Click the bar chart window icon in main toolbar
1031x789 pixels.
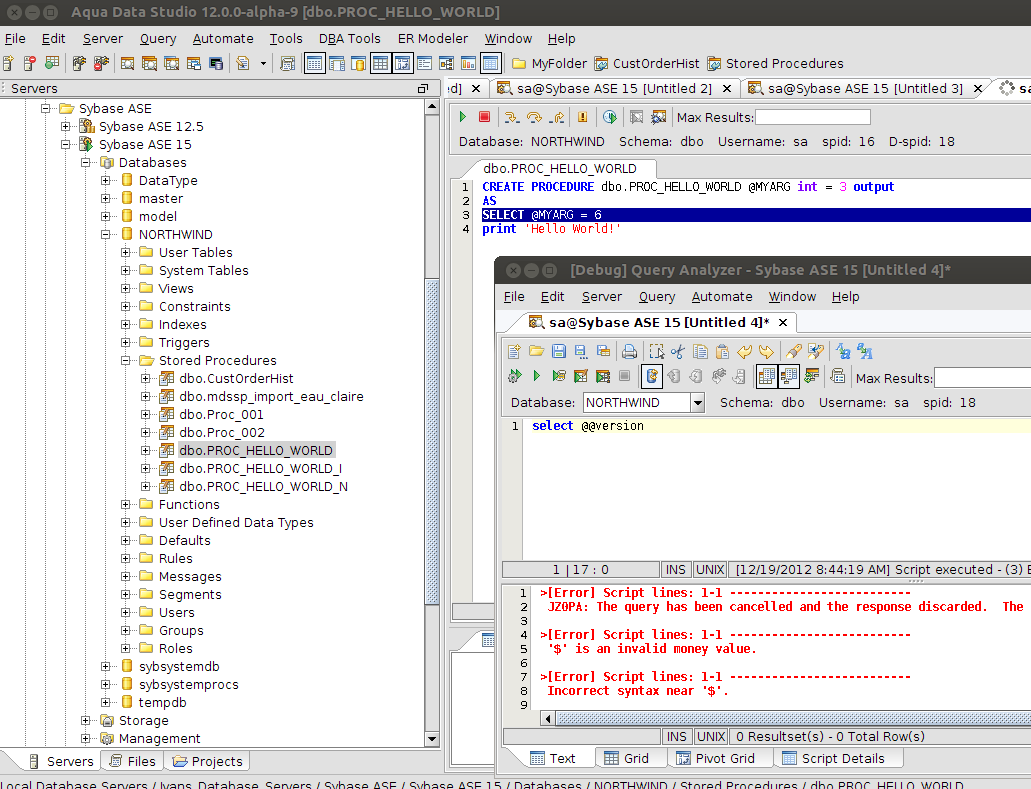(x=468, y=63)
